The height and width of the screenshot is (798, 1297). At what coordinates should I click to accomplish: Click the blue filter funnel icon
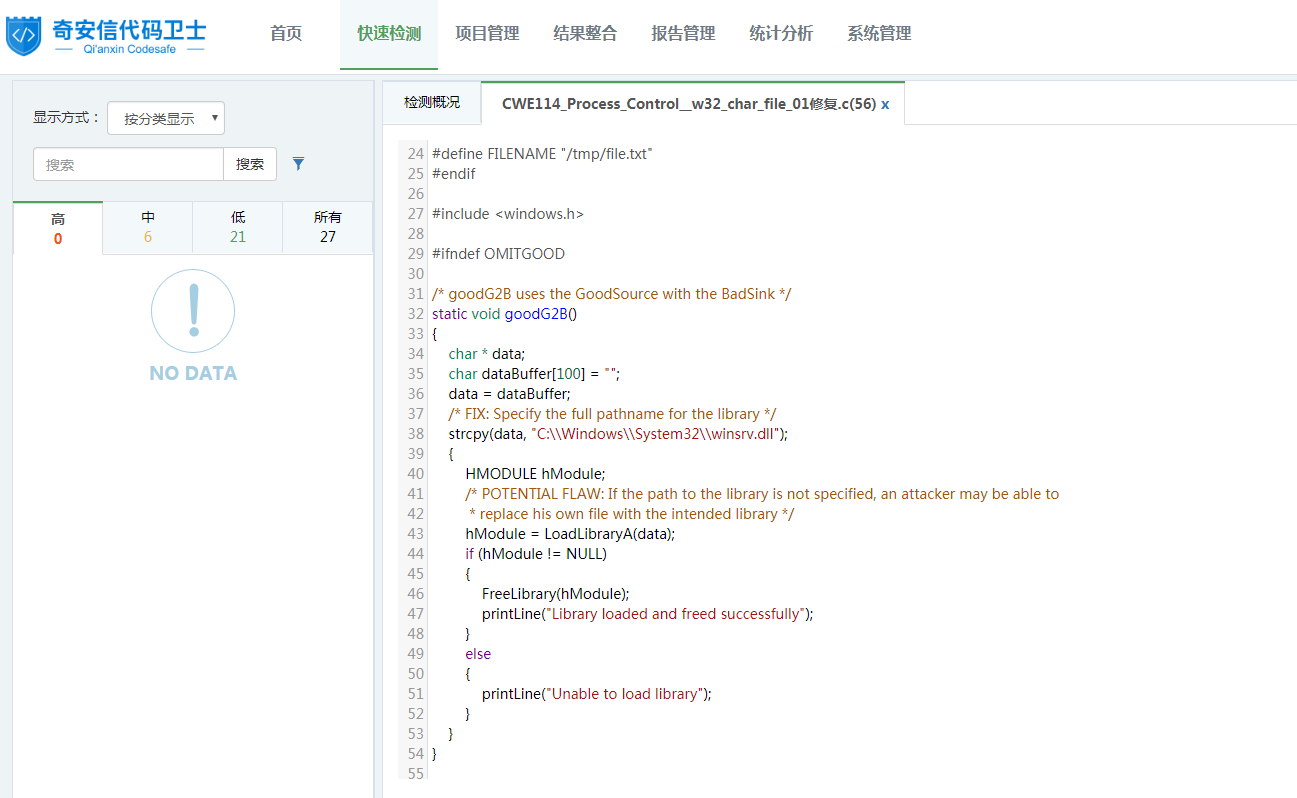pyautogui.click(x=298, y=164)
